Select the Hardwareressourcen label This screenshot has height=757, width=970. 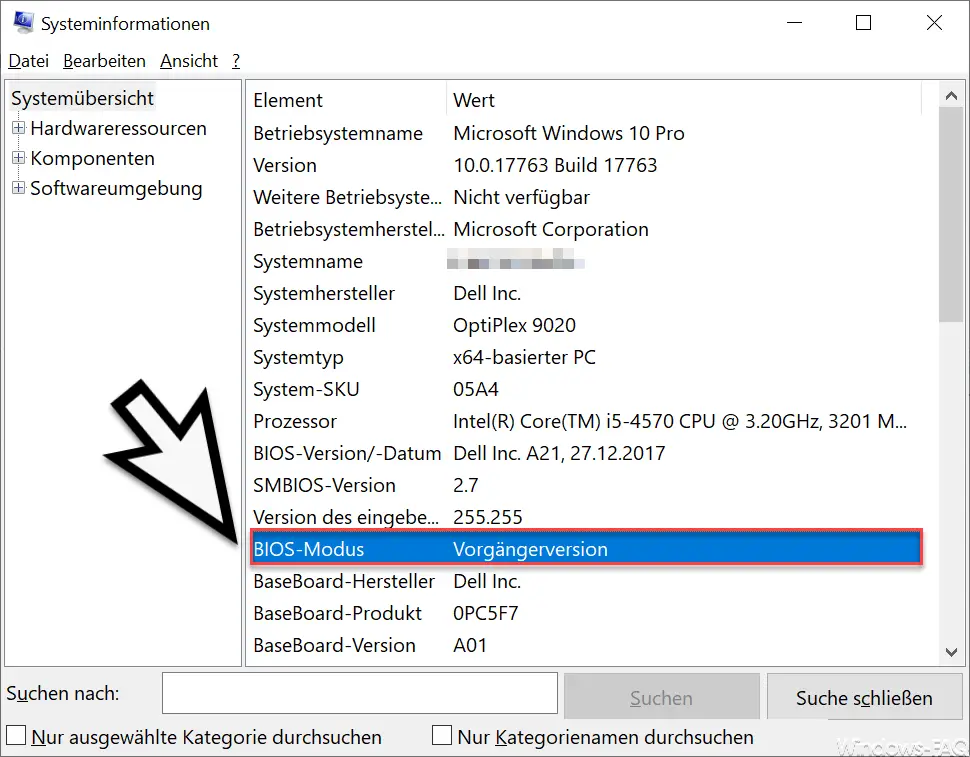(118, 128)
